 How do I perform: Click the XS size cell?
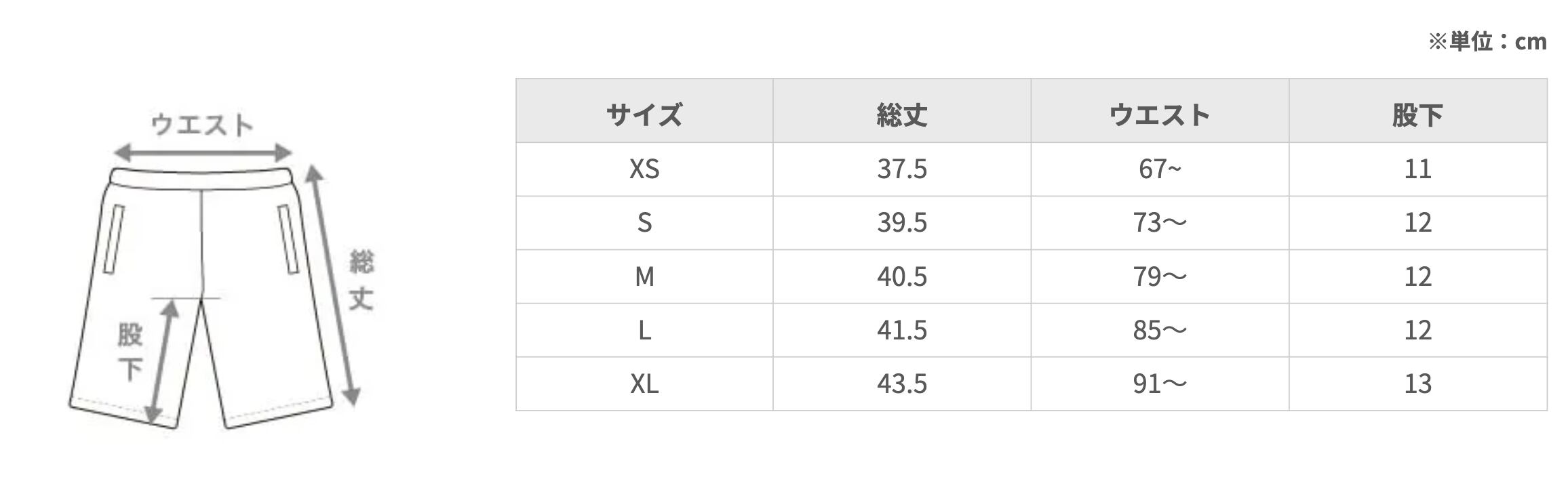644,169
